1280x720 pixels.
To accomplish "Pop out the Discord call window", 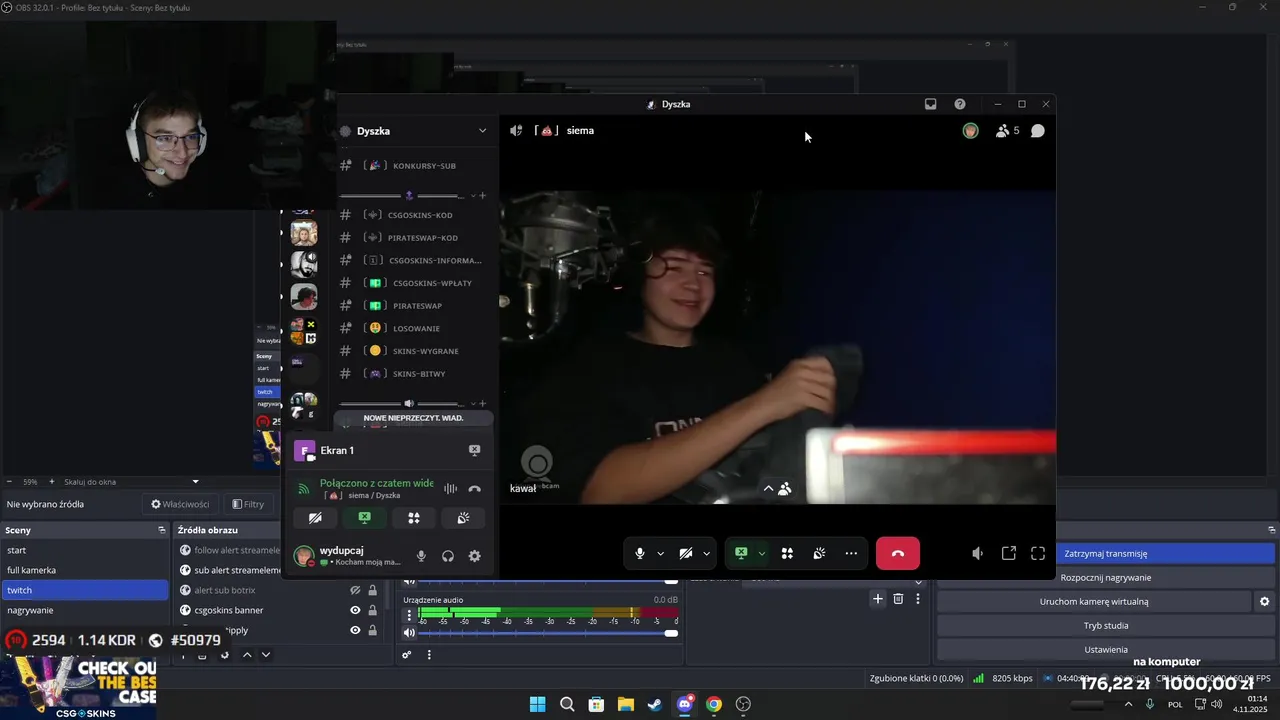I will click(1009, 553).
